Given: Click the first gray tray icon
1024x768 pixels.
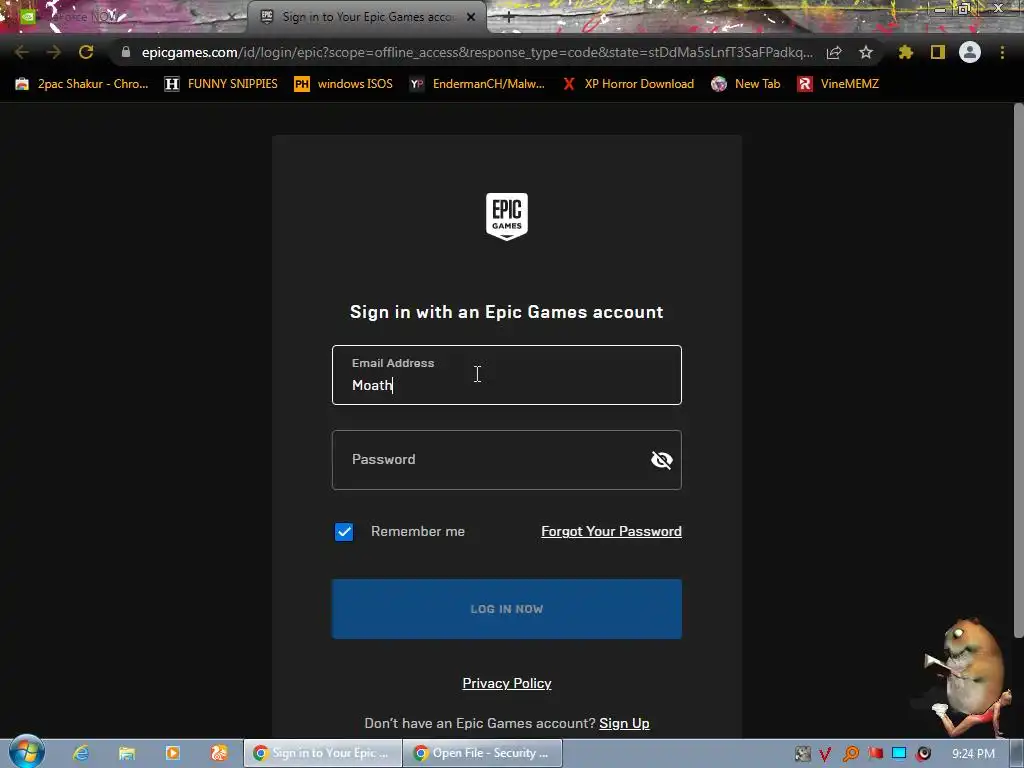Looking at the screenshot, I should click(803, 754).
